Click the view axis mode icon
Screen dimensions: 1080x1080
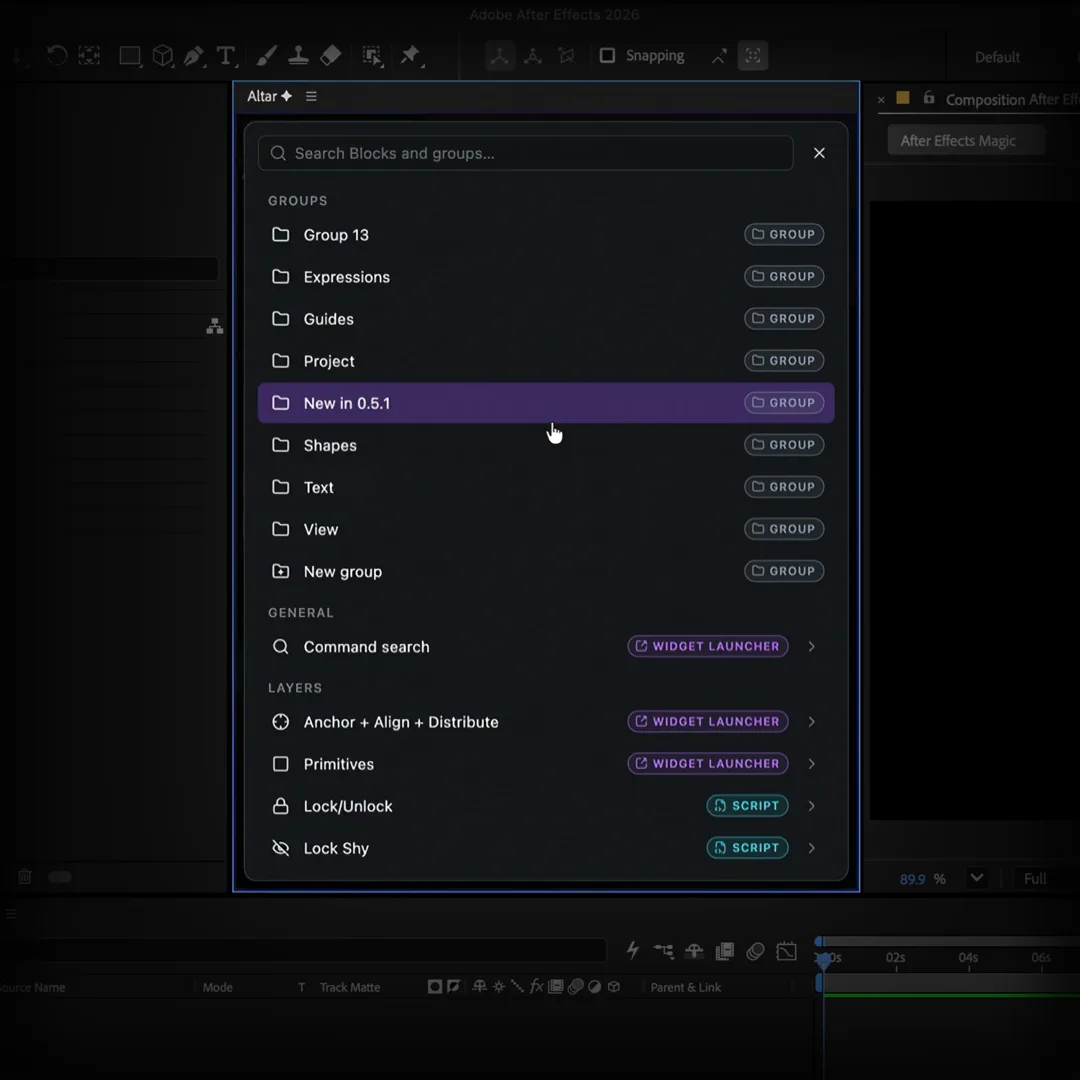tap(566, 56)
